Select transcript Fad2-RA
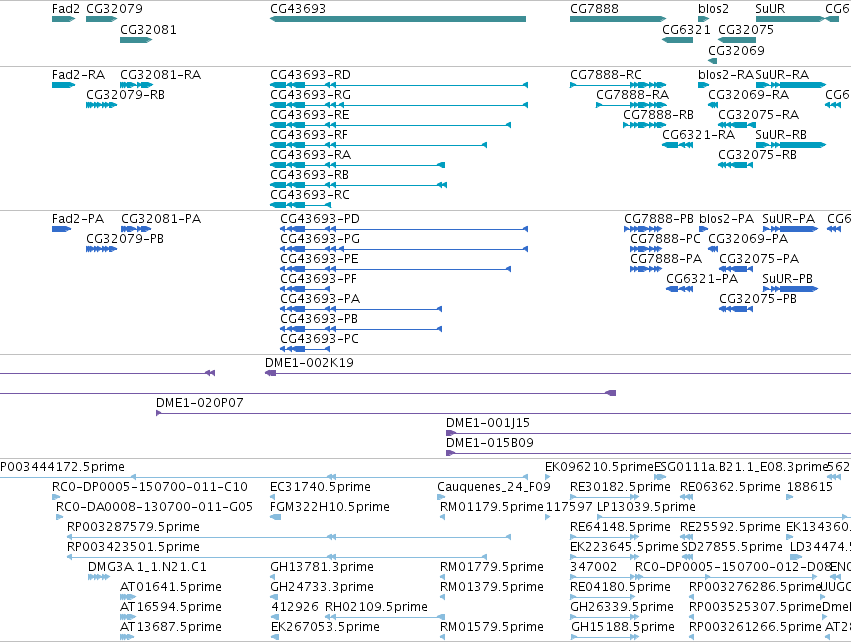This screenshot has width=851, height=642. 63,85
